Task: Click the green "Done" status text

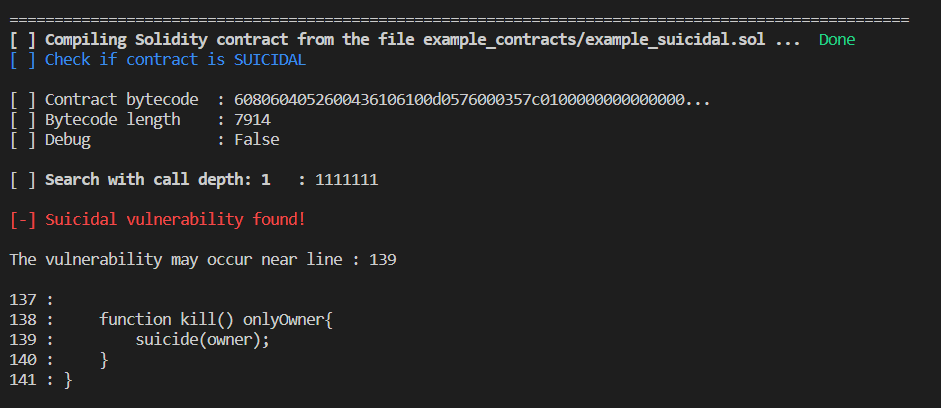Action: 836,40
